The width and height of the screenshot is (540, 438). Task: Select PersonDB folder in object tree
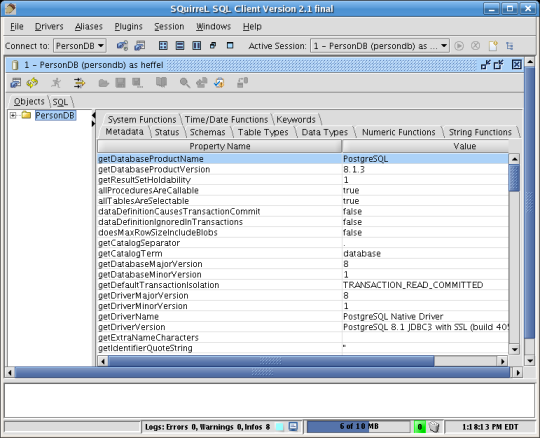tap(54, 115)
